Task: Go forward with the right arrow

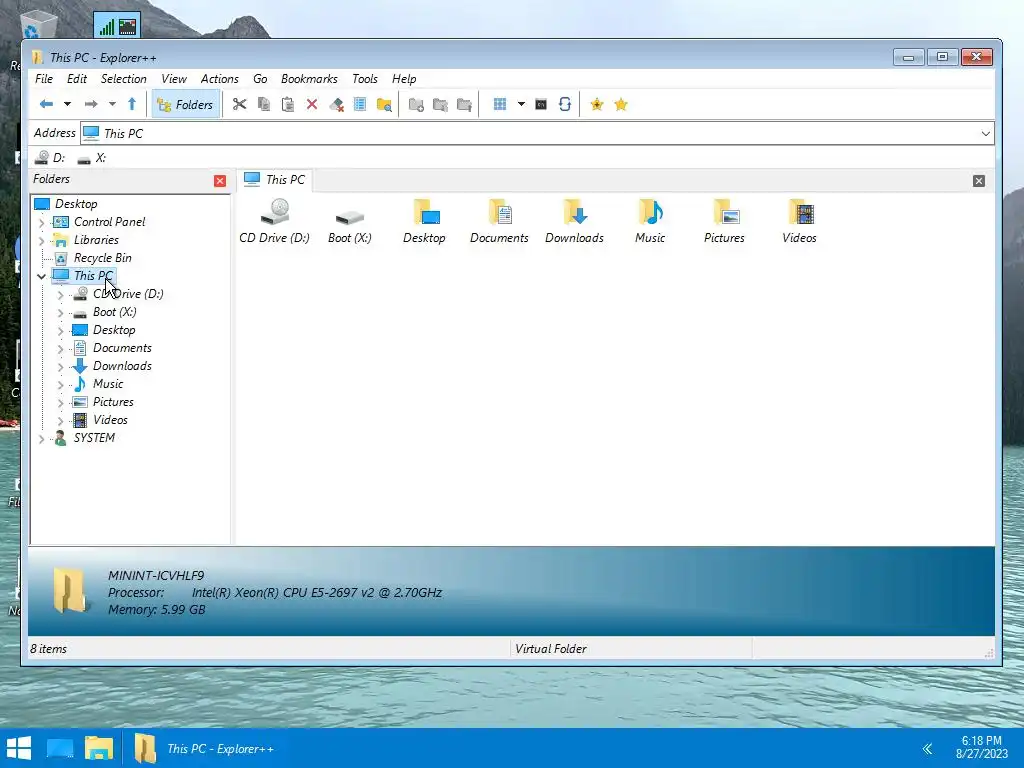Action: coord(91,104)
